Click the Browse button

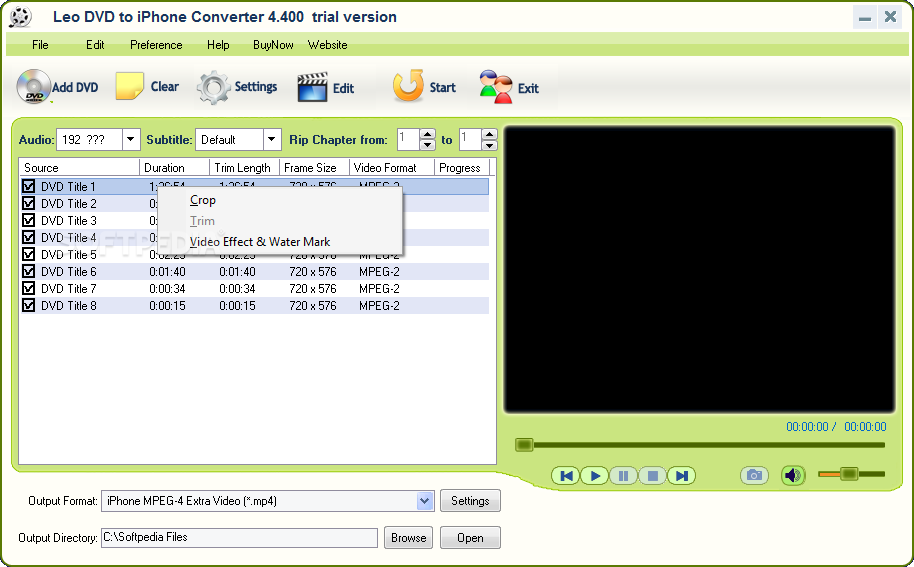(408, 537)
